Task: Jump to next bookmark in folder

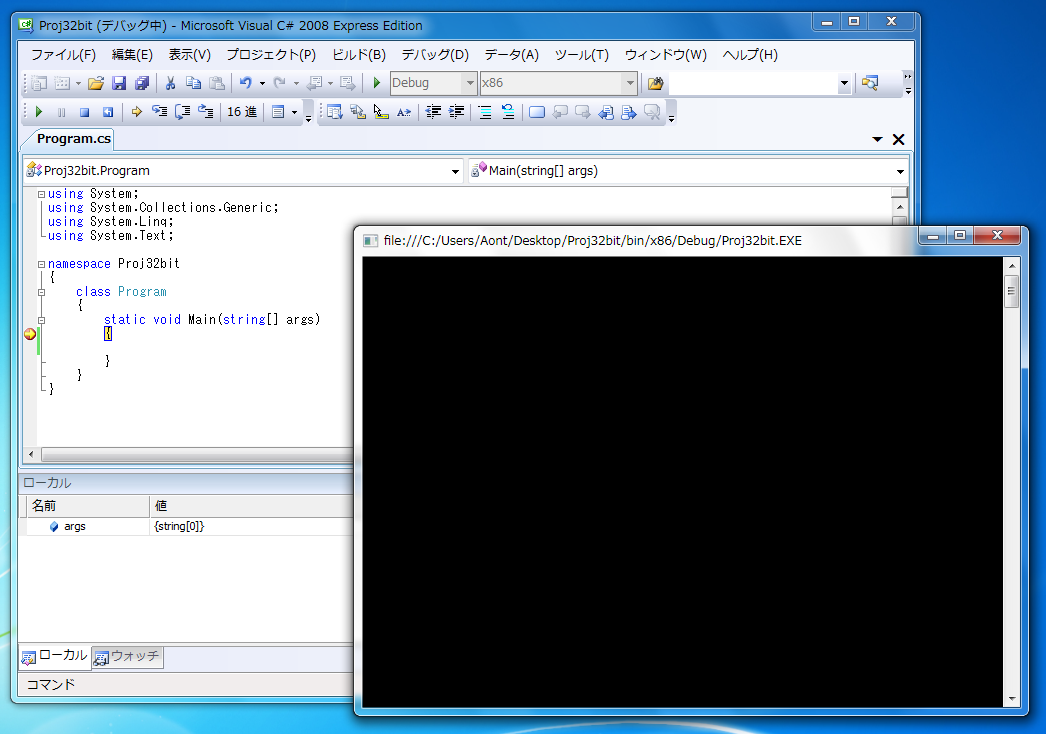Action: pyautogui.click(x=628, y=112)
